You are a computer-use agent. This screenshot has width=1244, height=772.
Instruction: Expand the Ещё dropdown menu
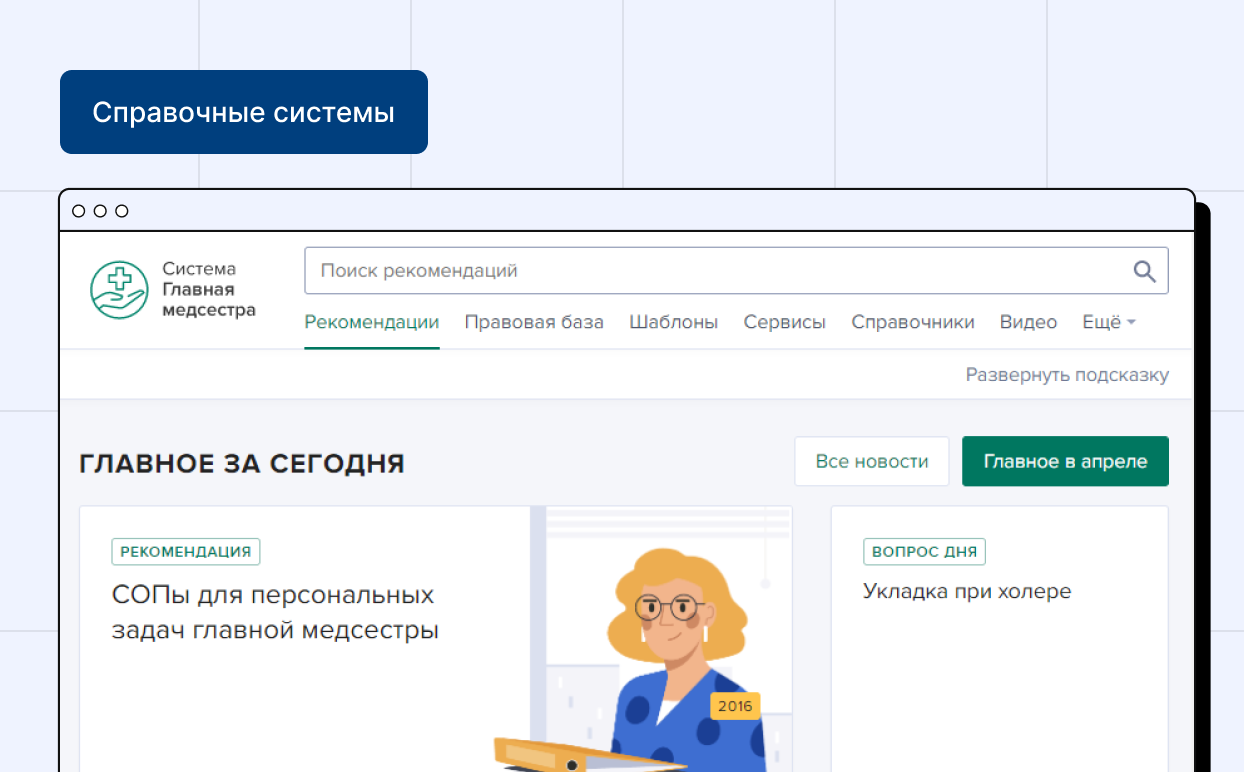[x=1109, y=322]
